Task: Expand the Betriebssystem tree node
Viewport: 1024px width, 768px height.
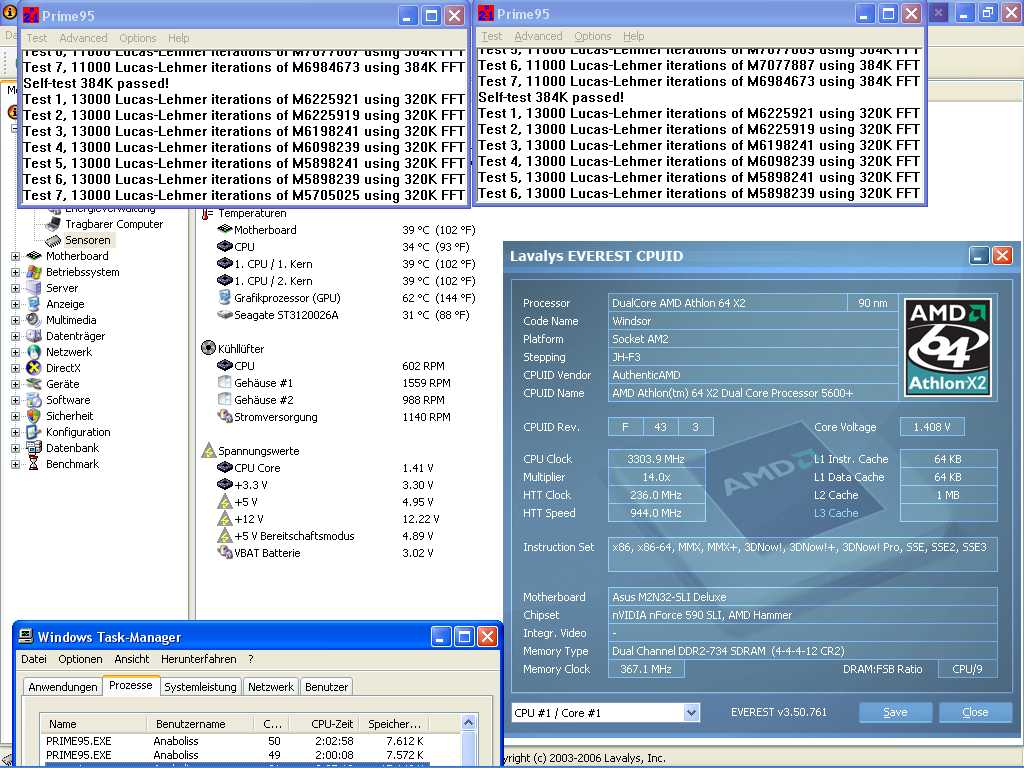Action: [15, 272]
